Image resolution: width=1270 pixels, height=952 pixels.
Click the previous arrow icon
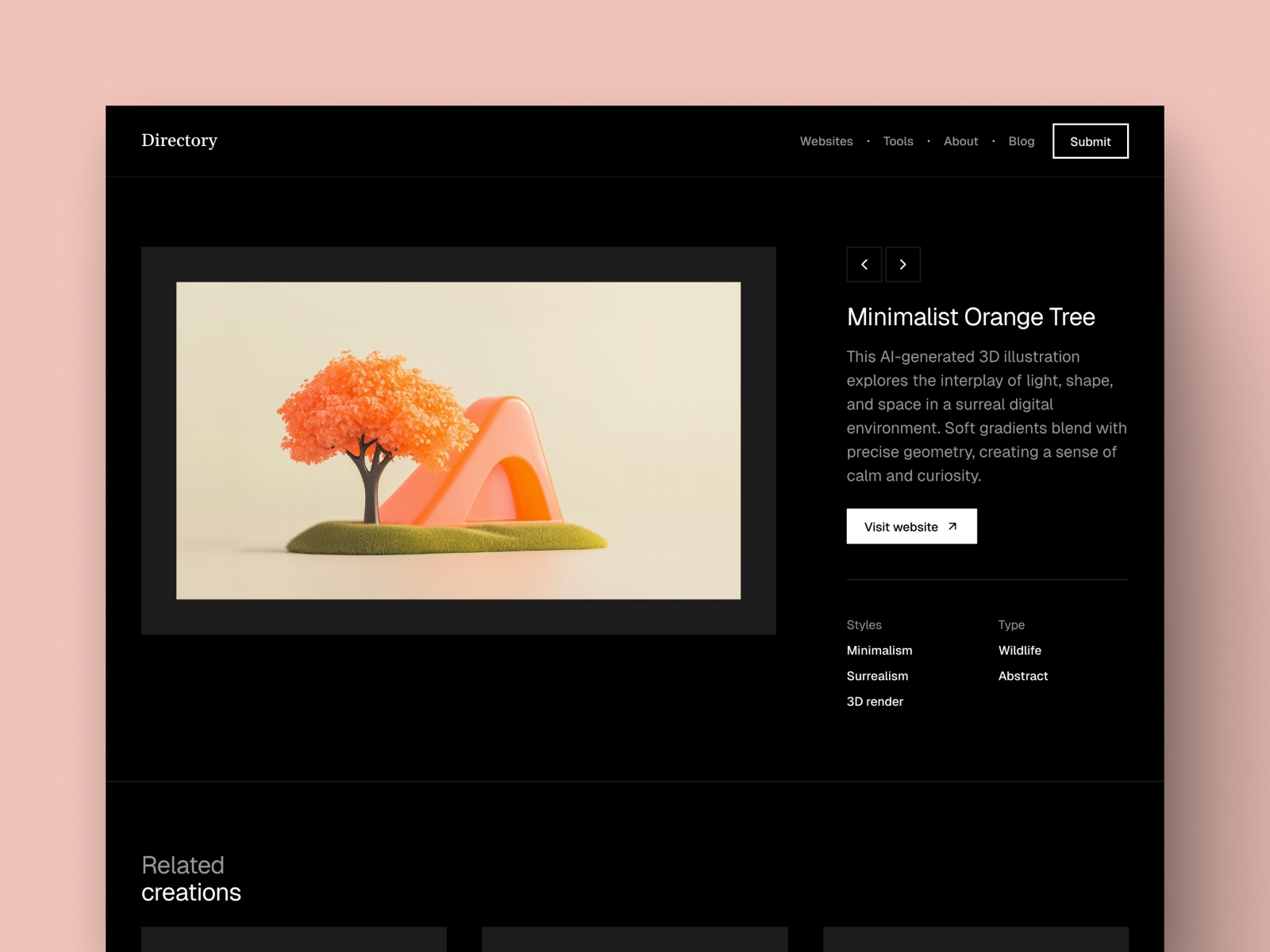pyautogui.click(x=864, y=264)
